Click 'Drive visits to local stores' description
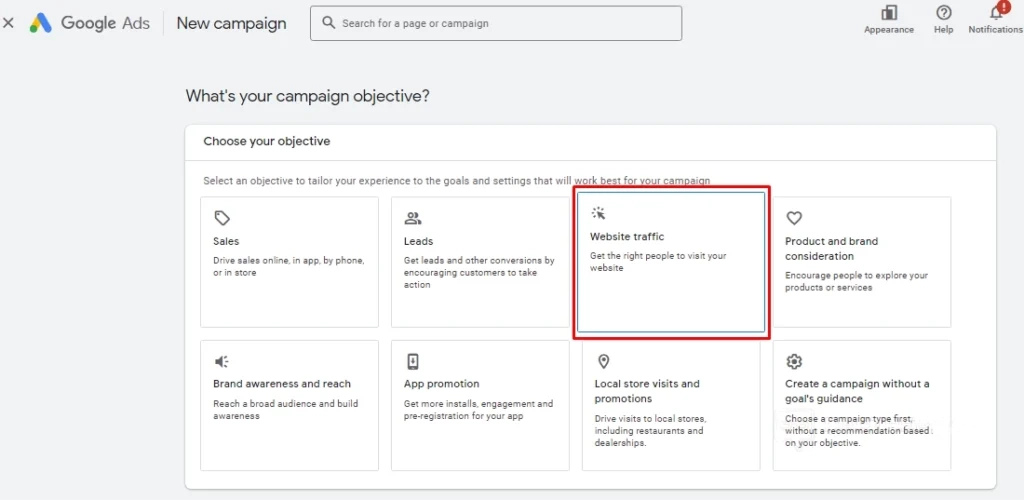This screenshot has width=1024, height=500. click(x=650, y=430)
